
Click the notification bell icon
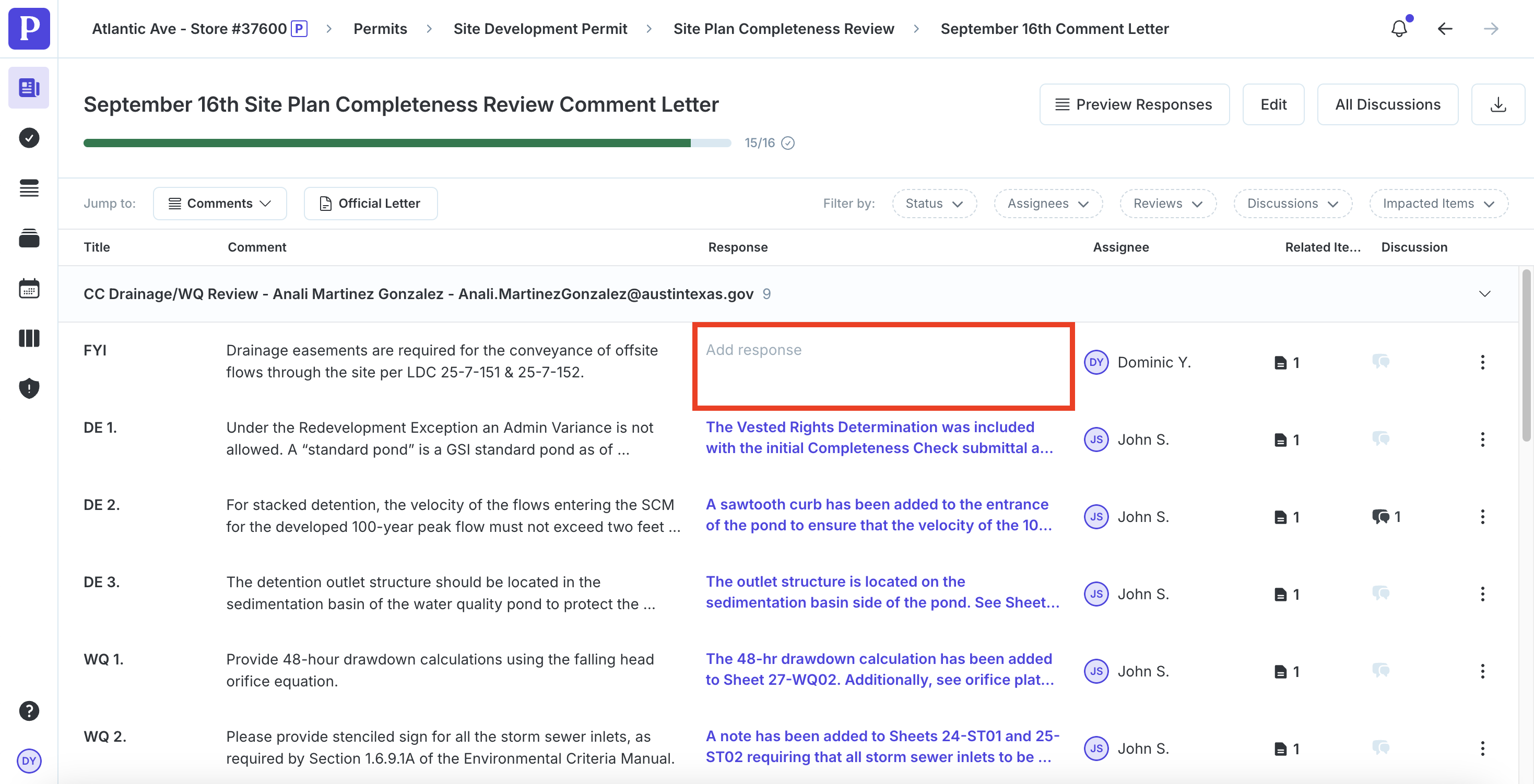pos(1399,29)
